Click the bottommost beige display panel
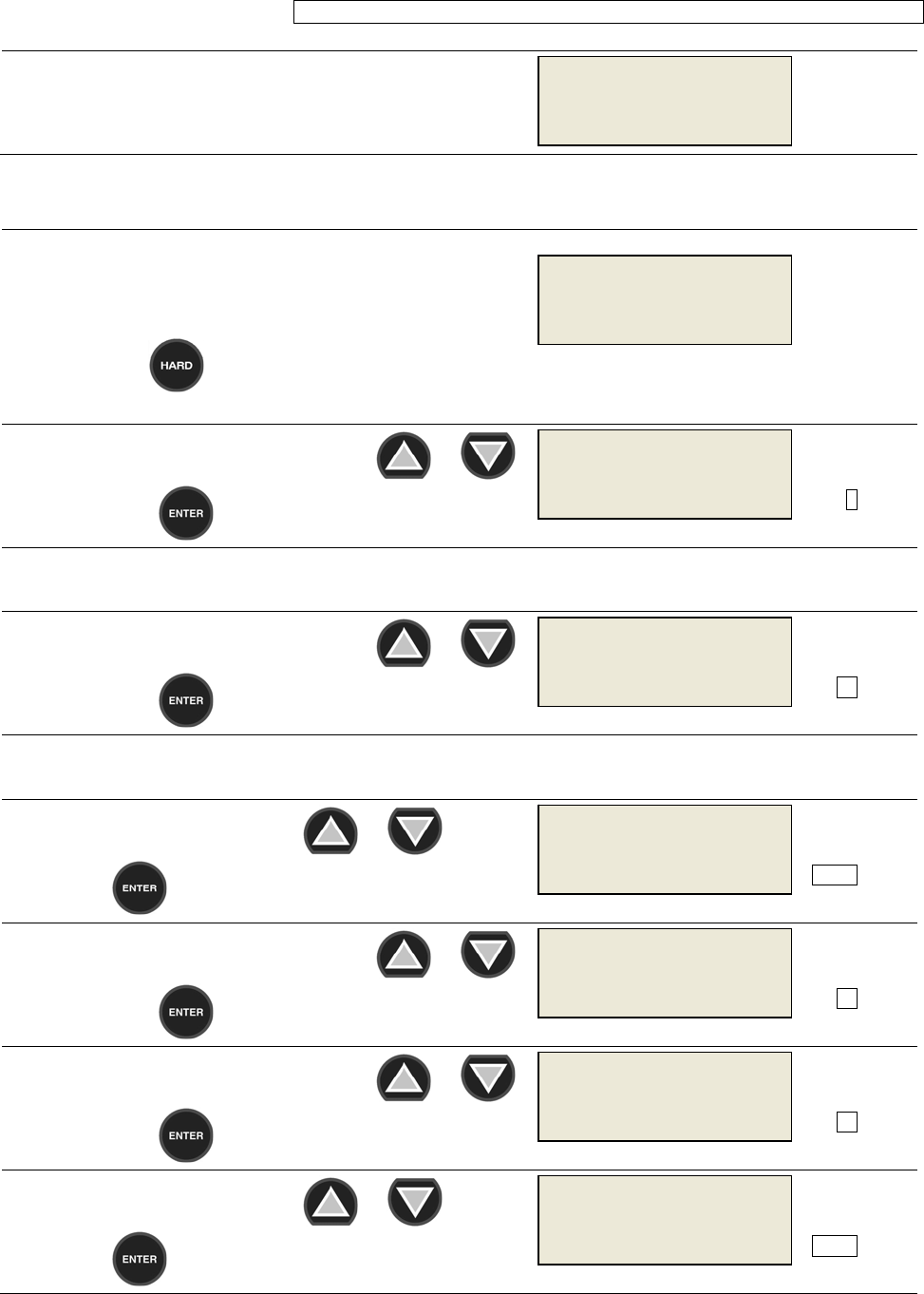924x1294 pixels. tap(665, 1220)
